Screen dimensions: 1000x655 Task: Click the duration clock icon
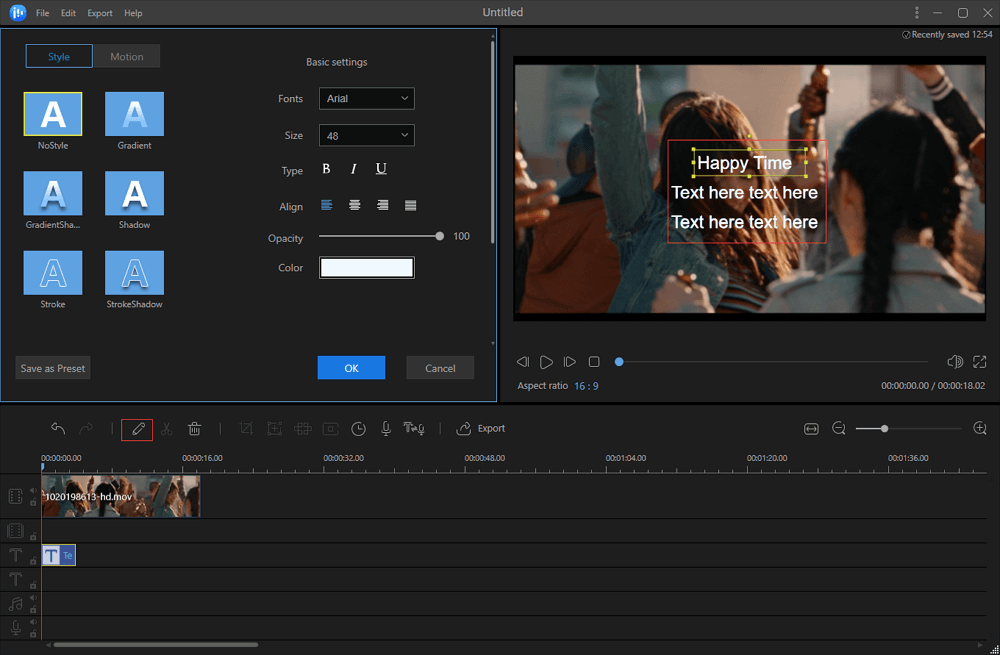[x=358, y=429]
